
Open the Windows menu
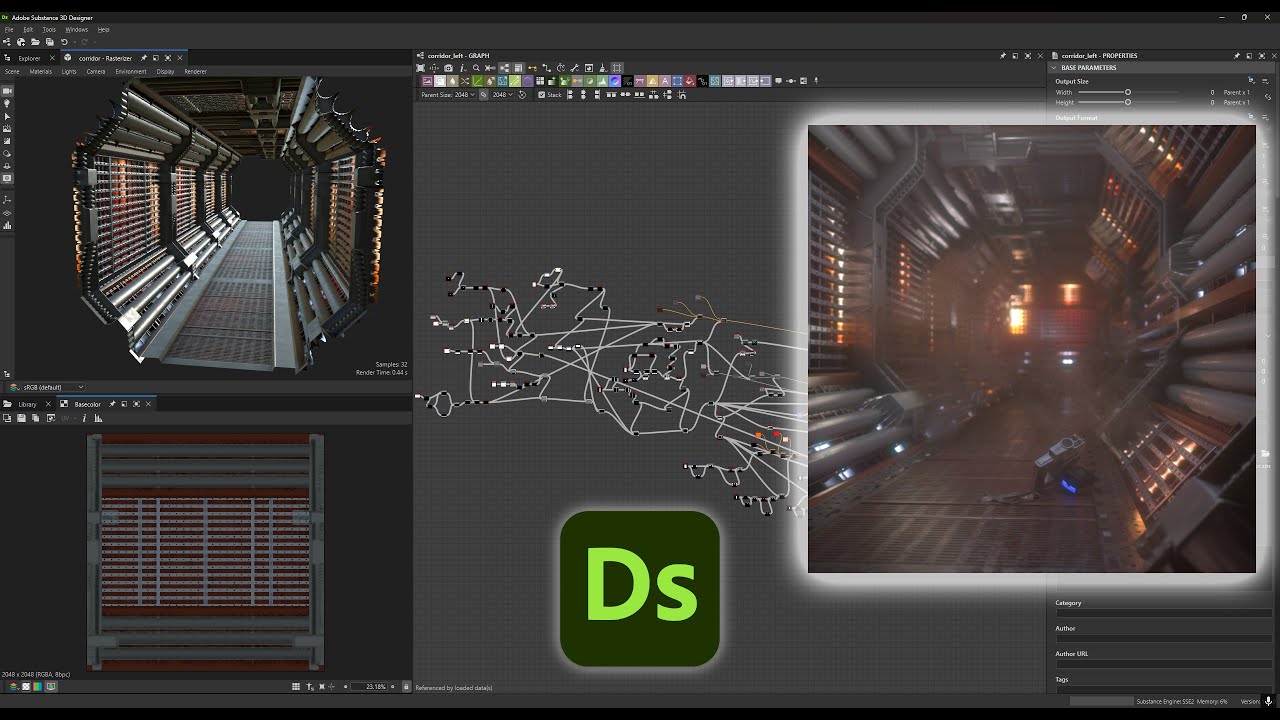point(77,30)
